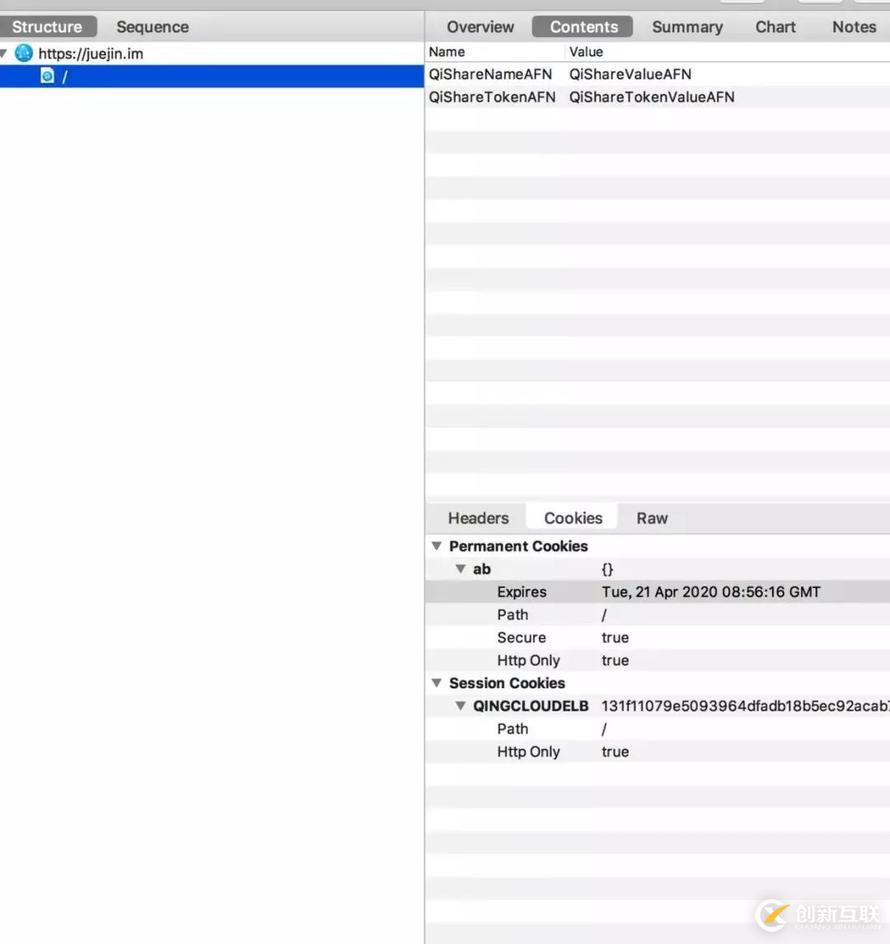Select the Secure row label

(521, 638)
